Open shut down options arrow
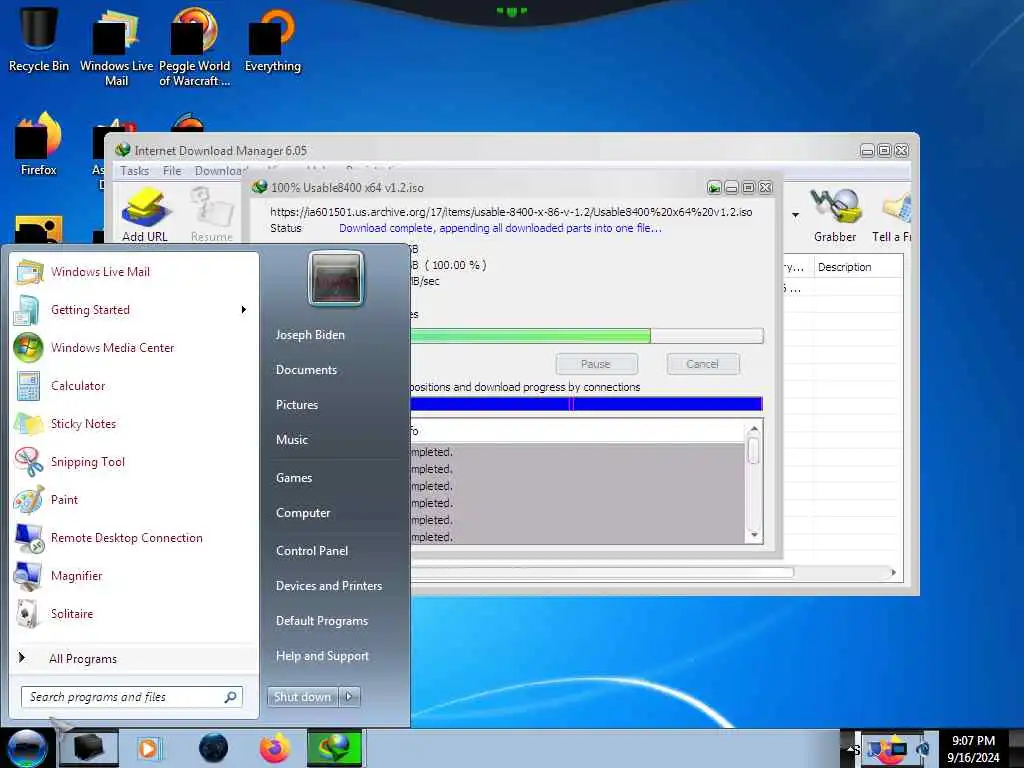The height and width of the screenshot is (768, 1024). pyautogui.click(x=349, y=697)
